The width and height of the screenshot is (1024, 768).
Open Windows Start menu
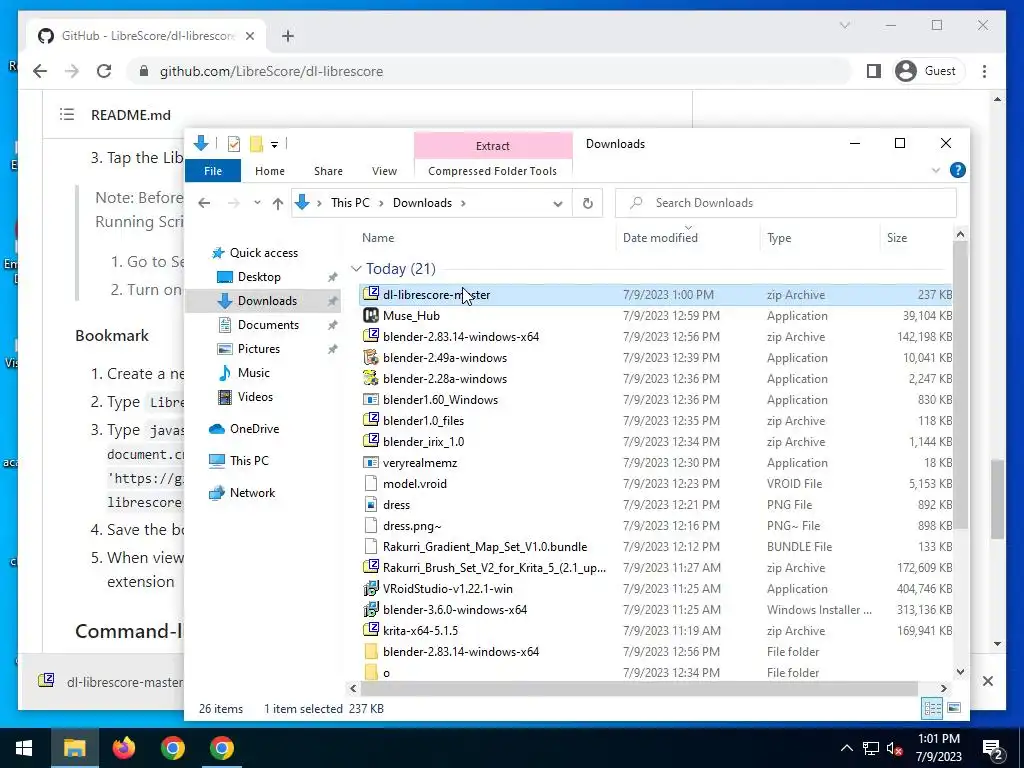pyautogui.click(x=24, y=748)
